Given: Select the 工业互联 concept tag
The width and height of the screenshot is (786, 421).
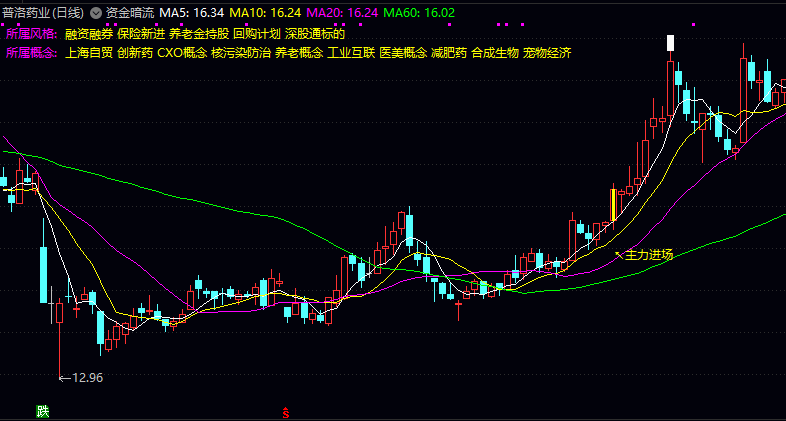Looking at the screenshot, I should tap(351, 53).
